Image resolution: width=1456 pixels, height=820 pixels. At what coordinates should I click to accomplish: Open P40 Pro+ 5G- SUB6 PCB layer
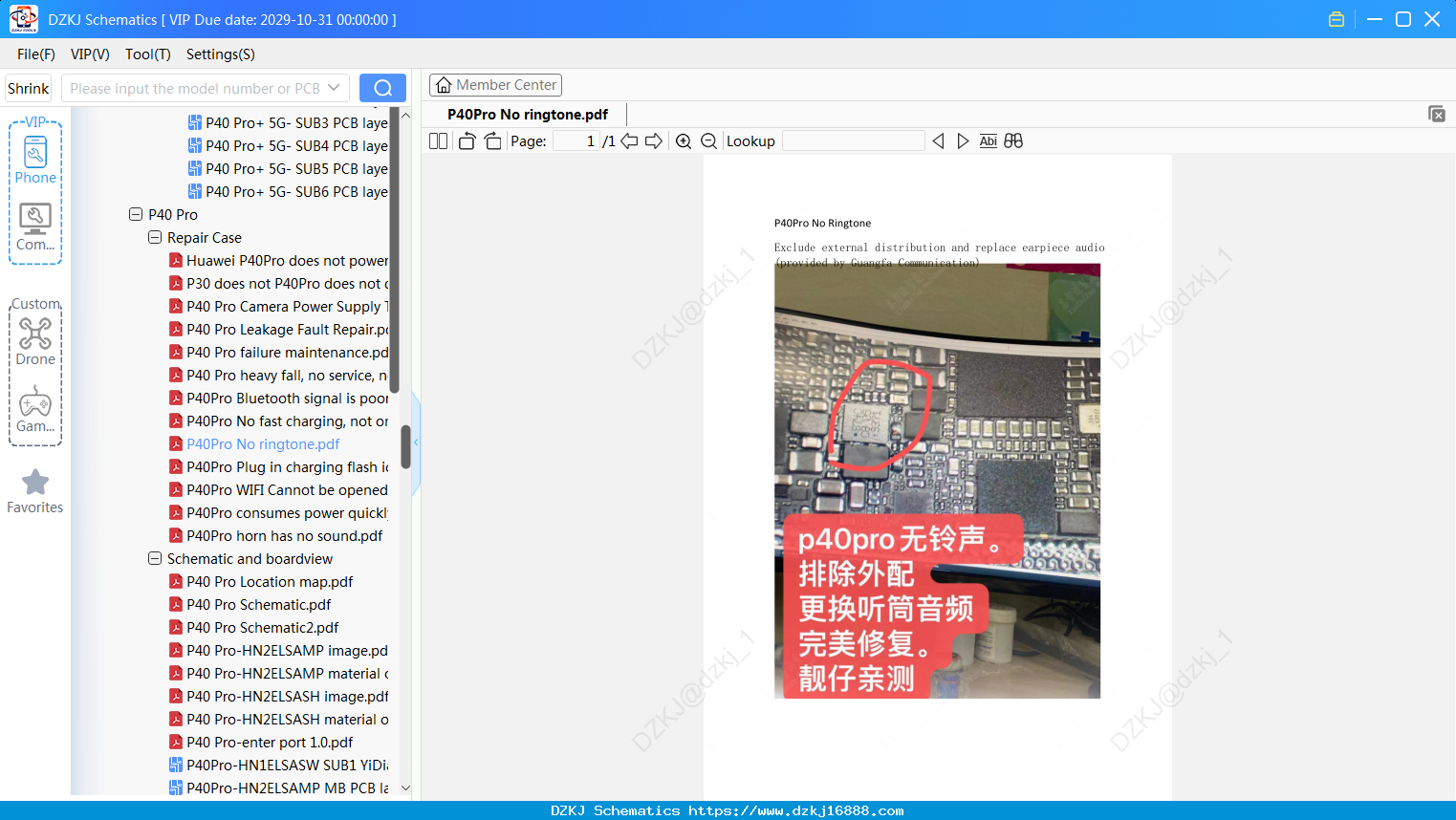click(296, 191)
